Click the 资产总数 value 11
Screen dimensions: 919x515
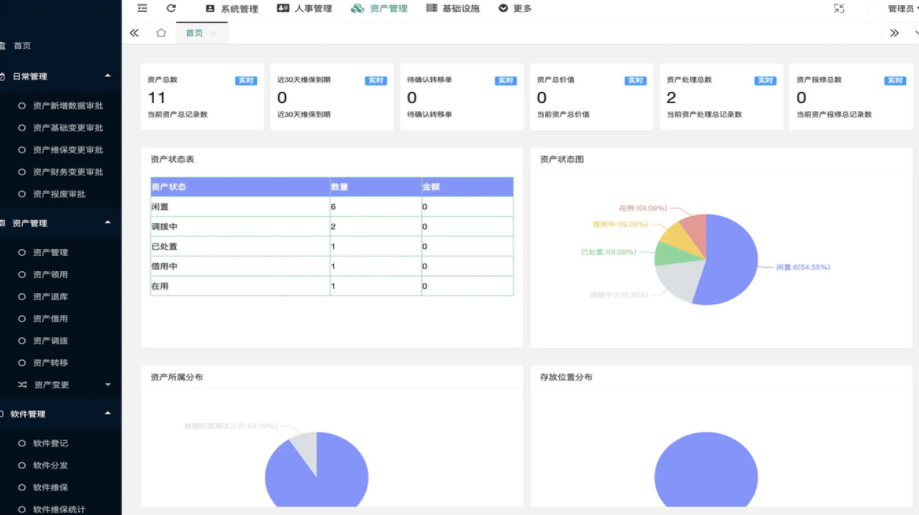156,97
